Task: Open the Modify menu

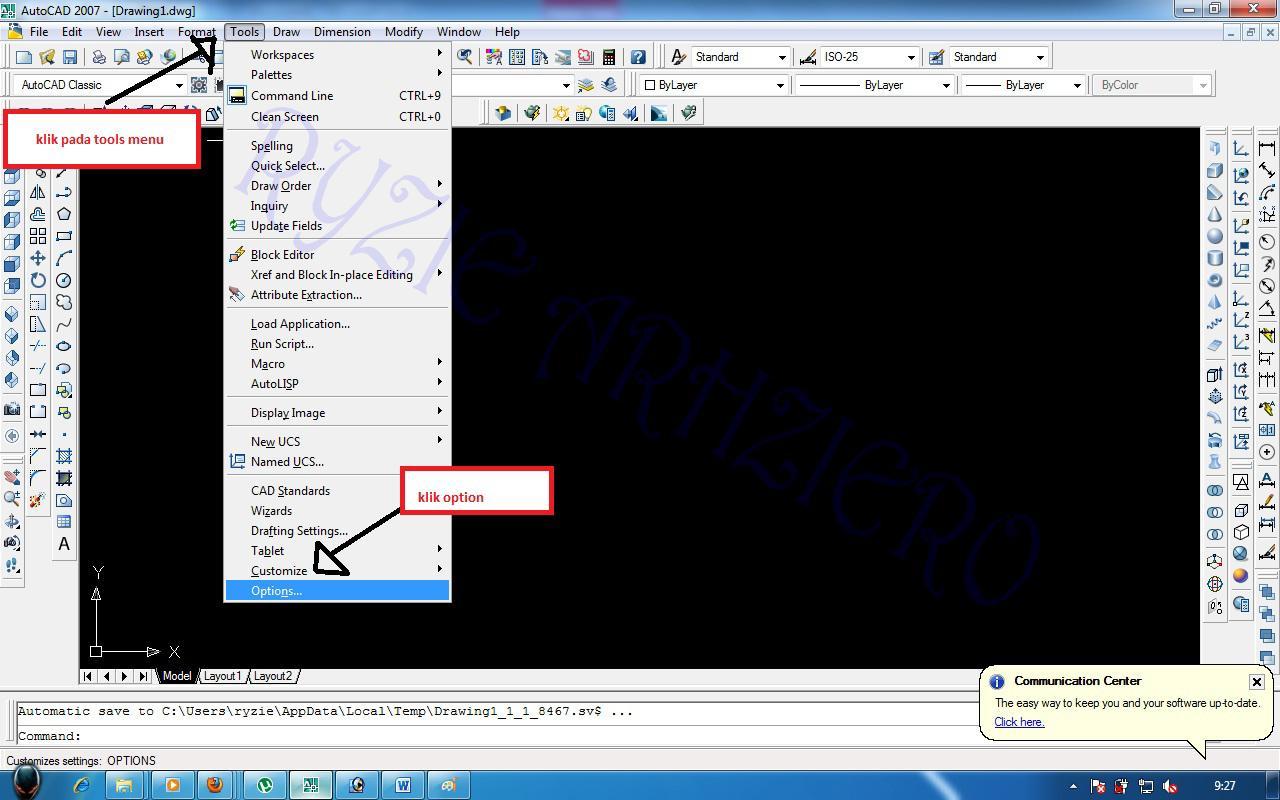Action: click(x=403, y=32)
